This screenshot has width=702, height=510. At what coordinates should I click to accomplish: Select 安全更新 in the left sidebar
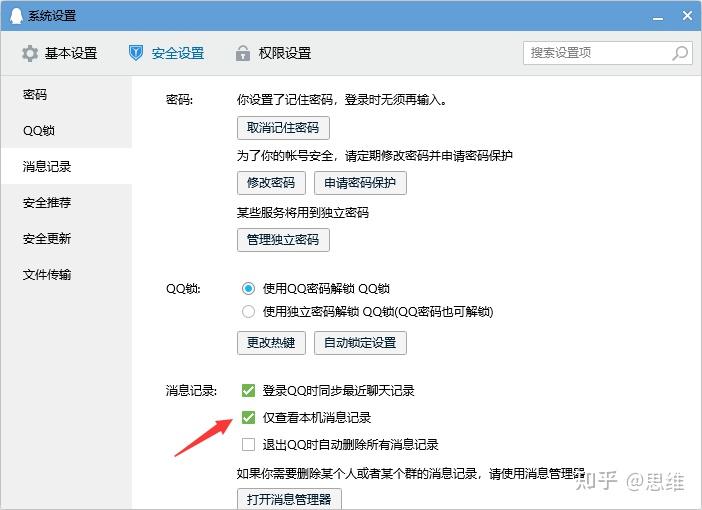(66, 238)
